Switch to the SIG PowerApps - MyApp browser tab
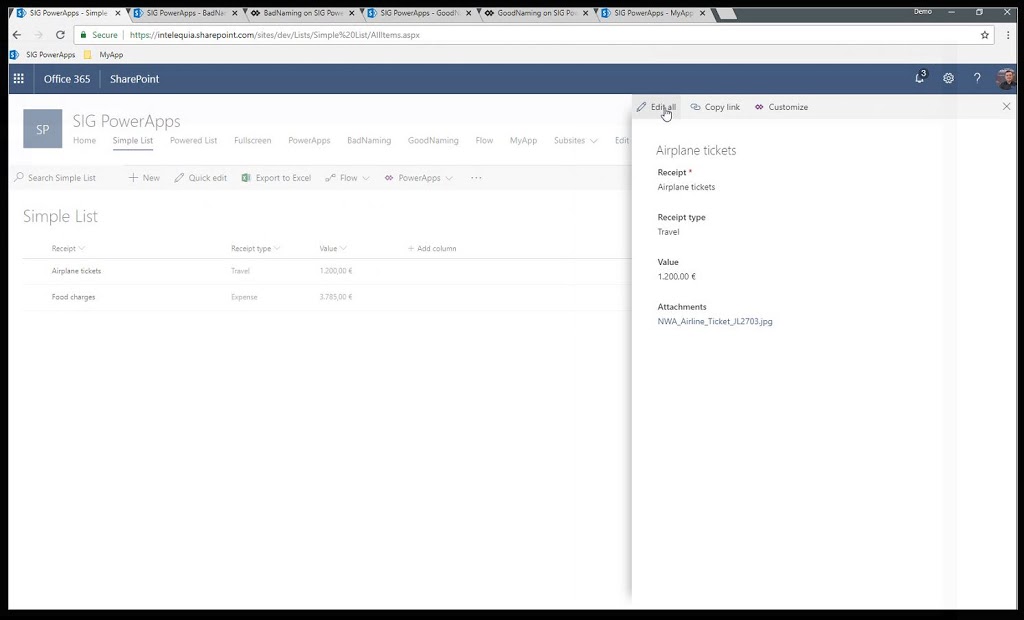Screen dimensions: 1024x620 point(653,13)
